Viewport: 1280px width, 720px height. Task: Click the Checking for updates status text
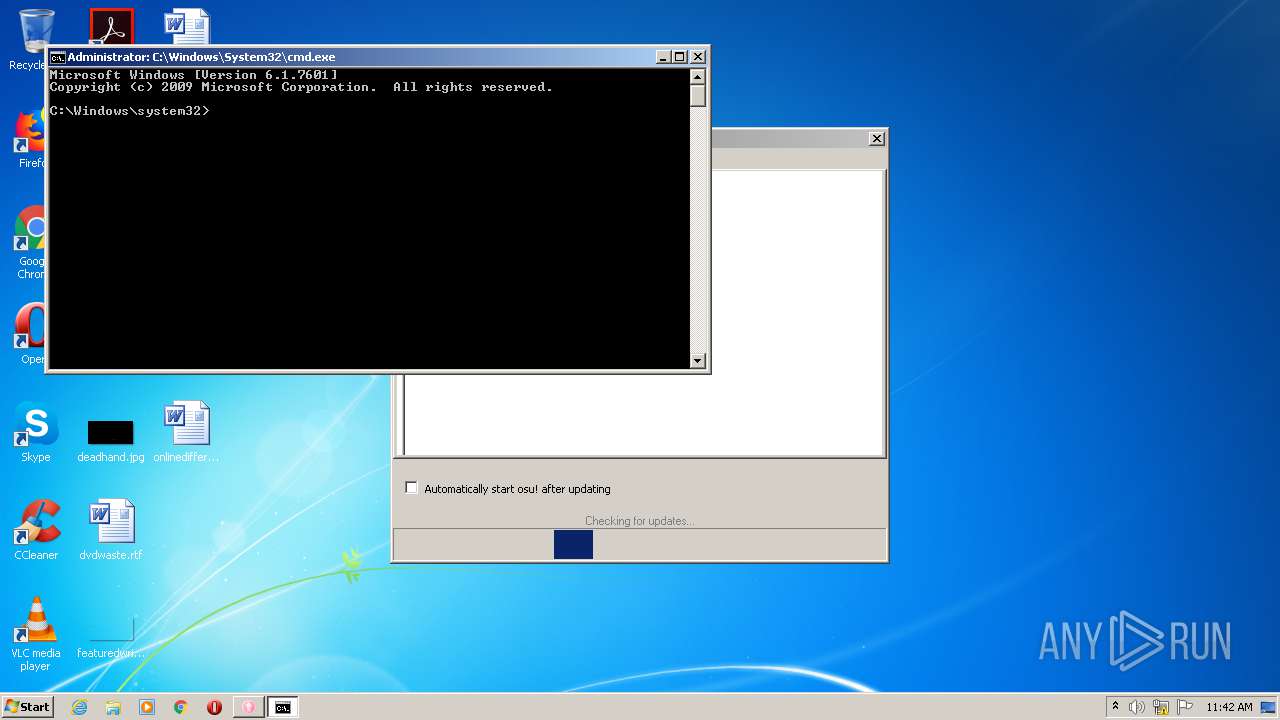[x=639, y=521]
